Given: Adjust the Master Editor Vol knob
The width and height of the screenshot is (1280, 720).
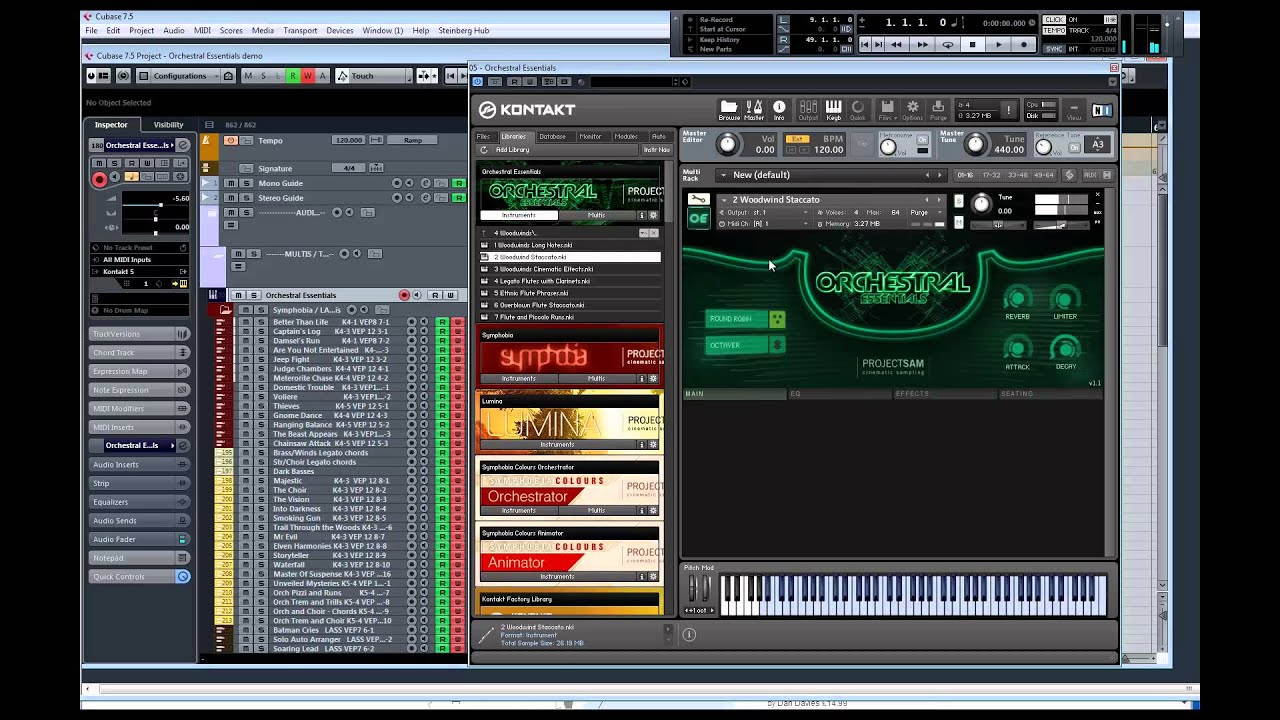Looking at the screenshot, I should click(x=727, y=145).
